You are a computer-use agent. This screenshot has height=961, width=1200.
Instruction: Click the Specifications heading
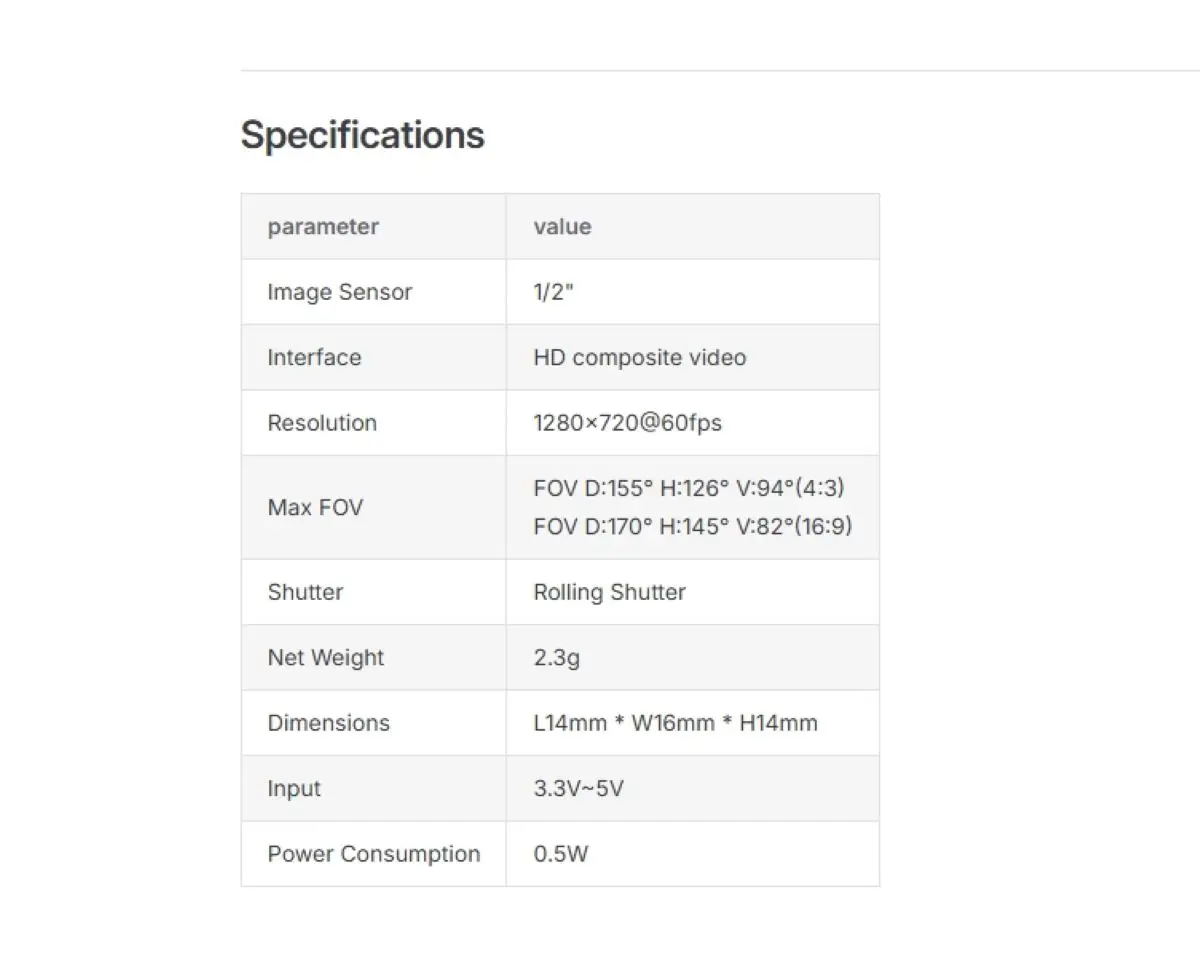click(362, 135)
